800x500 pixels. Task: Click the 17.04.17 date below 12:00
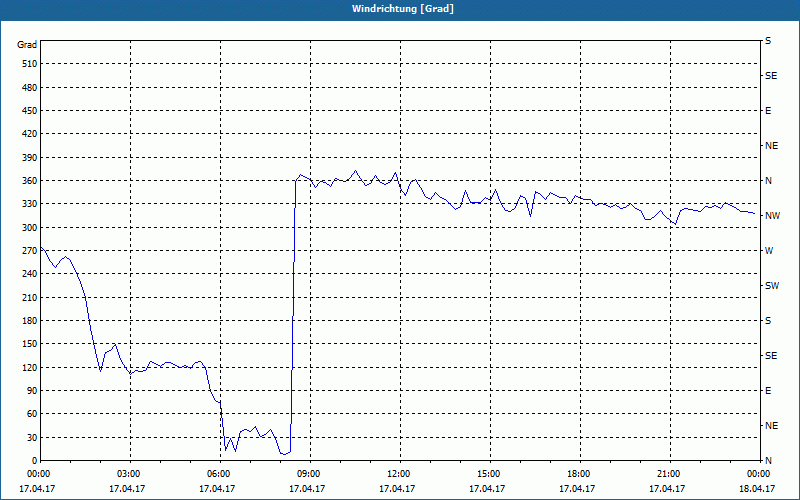(397, 488)
